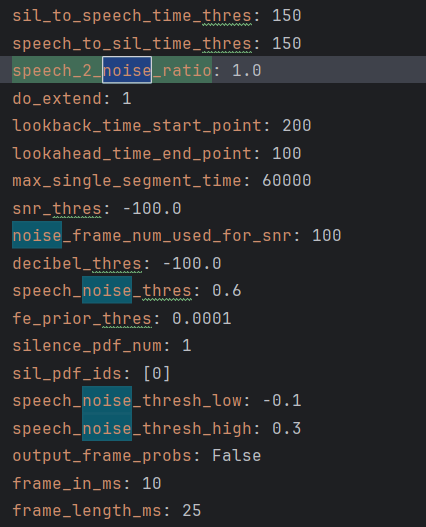This screenshot has height=527, width=426.
Task: Click the lookback_time_start_point value 200
Action: click(297, 126)
